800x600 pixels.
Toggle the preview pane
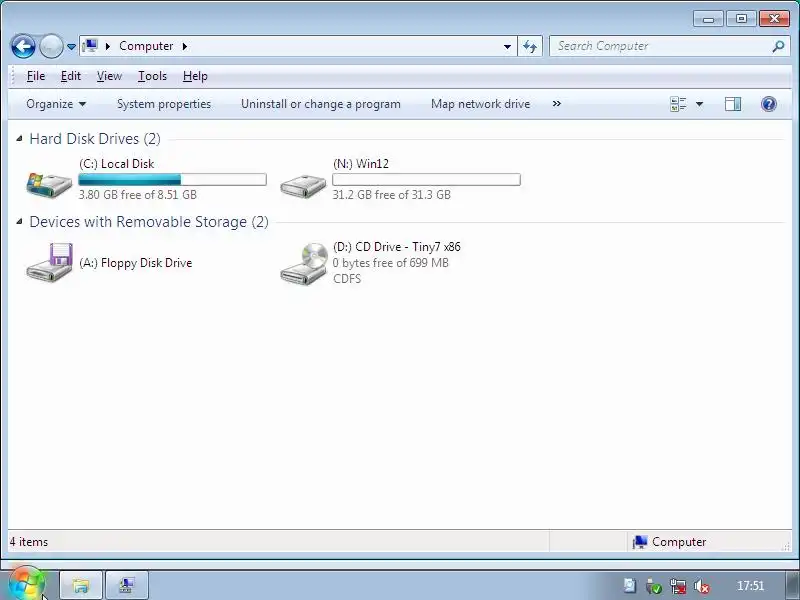[733, 104]
